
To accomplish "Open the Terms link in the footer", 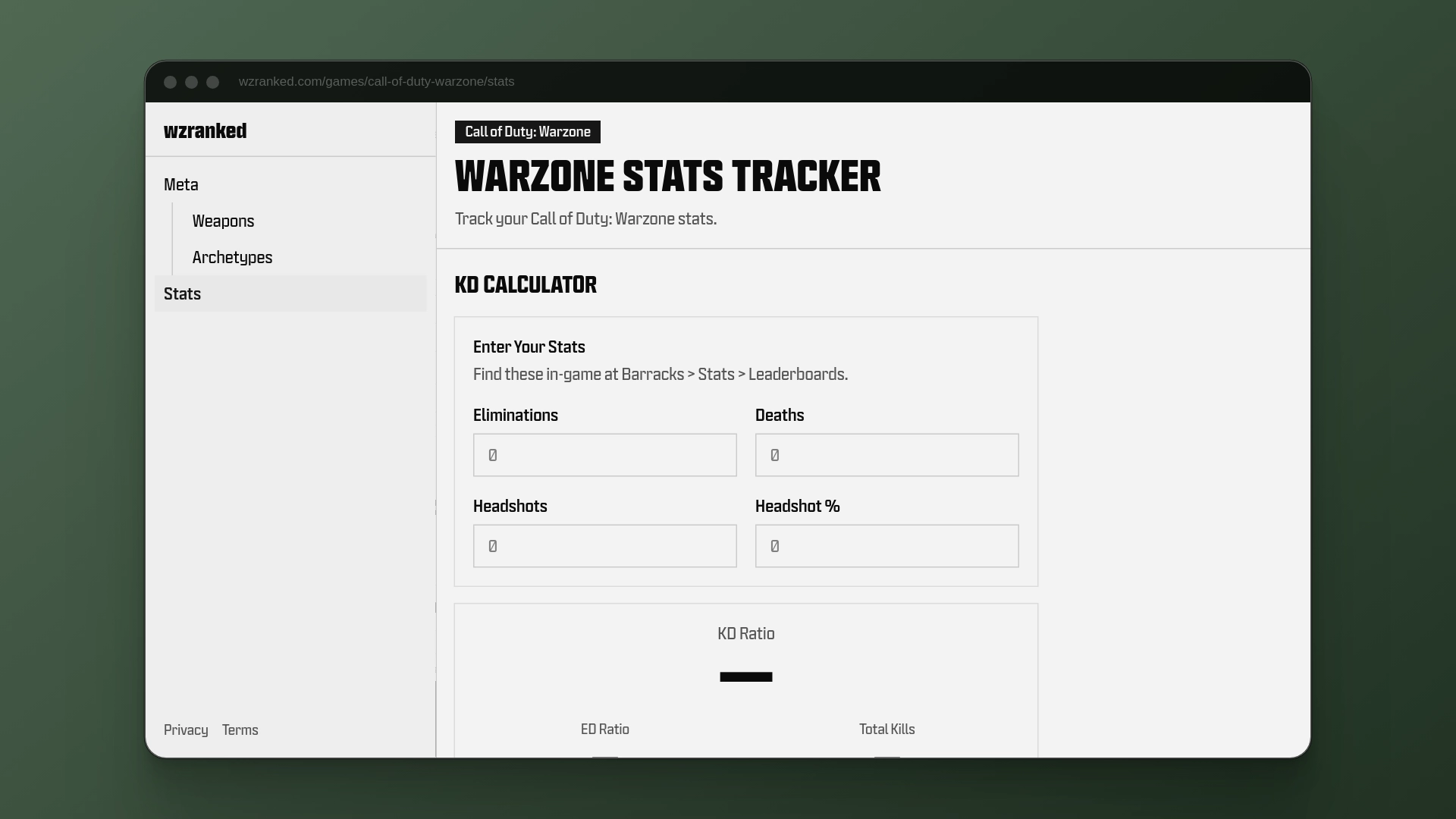I will coord(240,730).
